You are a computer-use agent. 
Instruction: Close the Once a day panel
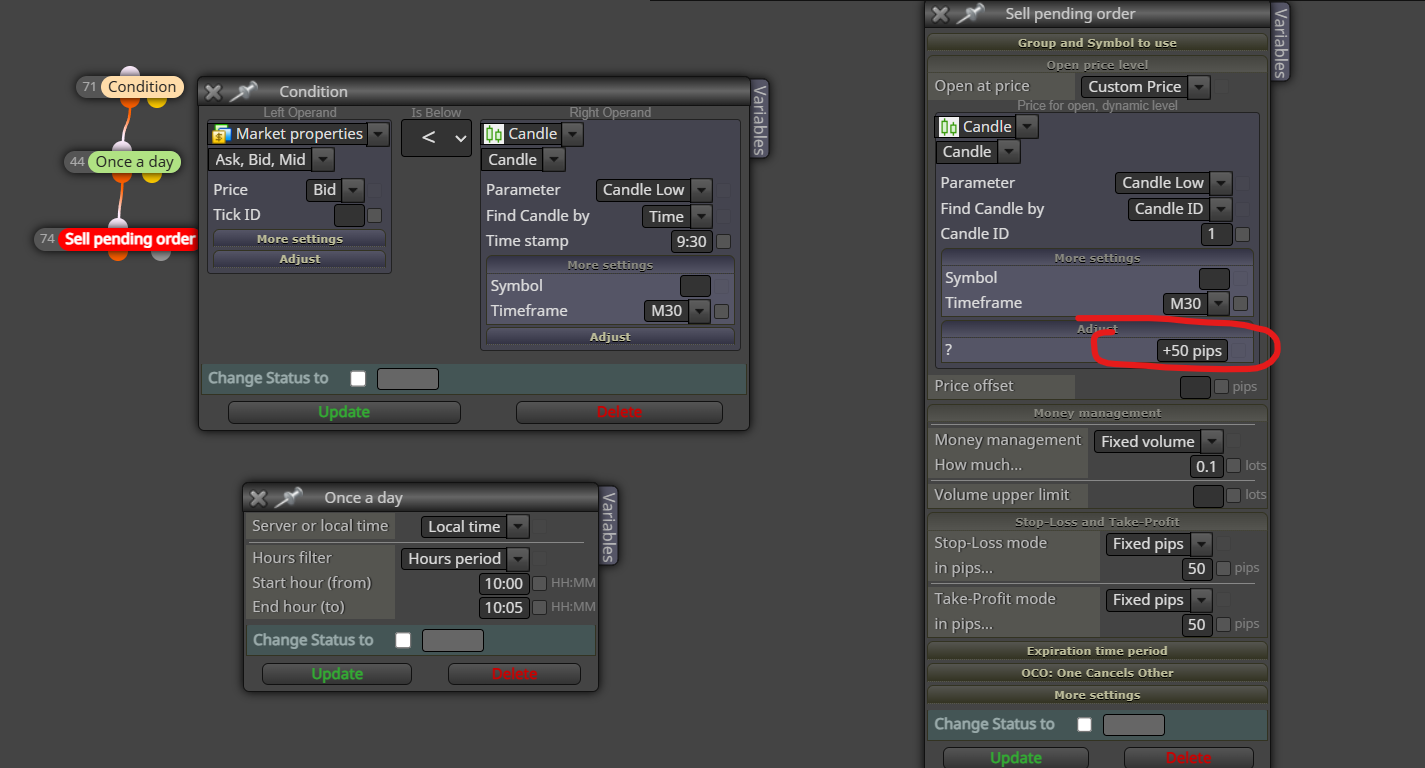pos(258,498)
